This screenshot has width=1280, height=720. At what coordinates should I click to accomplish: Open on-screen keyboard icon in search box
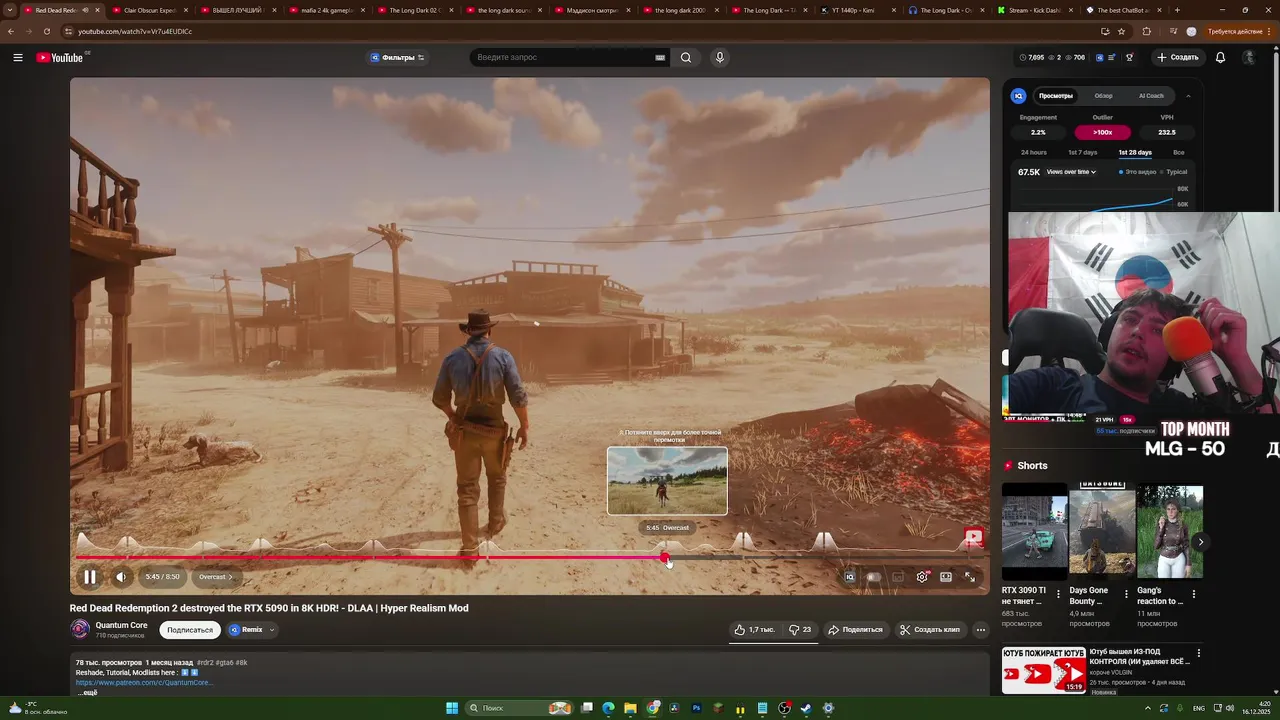pos(660,57)
